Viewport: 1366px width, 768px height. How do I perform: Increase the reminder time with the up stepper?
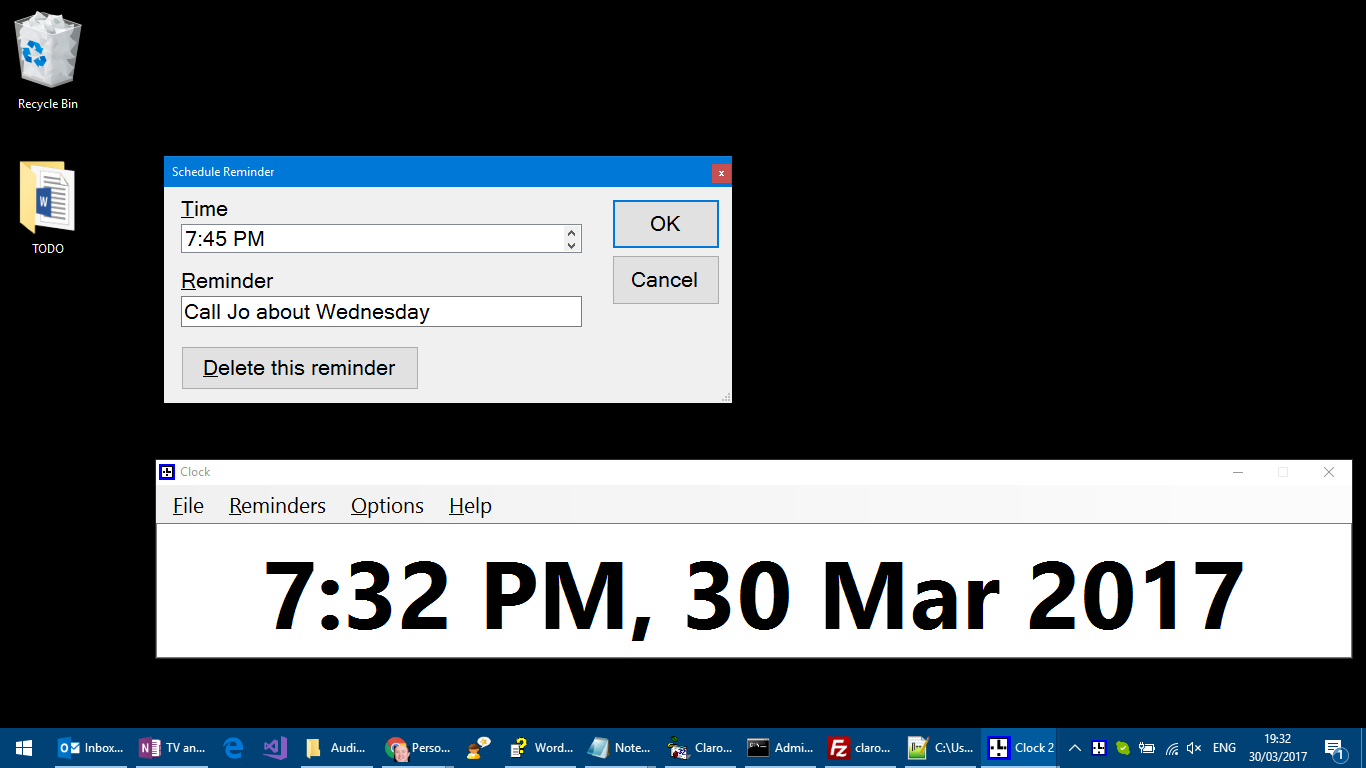(x=572, y=233)
